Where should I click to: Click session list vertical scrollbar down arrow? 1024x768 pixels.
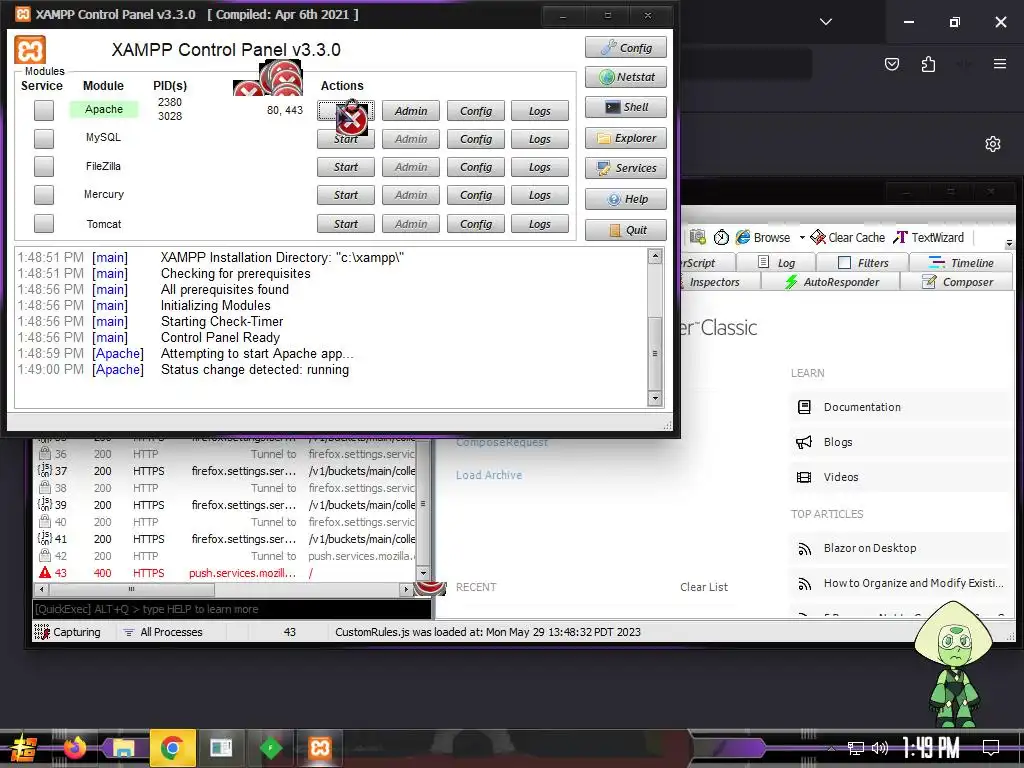click(423, 573)
